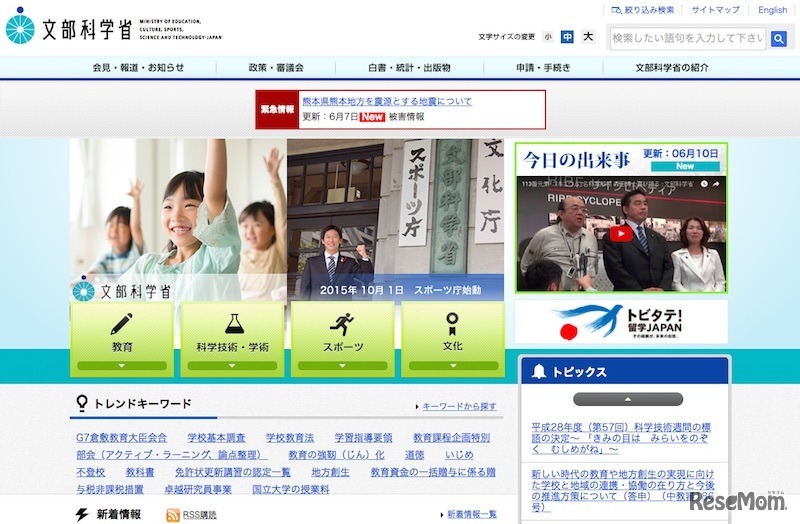The width and height of the screenshot is (800, 524).
Task: Click the running figure icon for スポーツ
Action: pos(342,323)
